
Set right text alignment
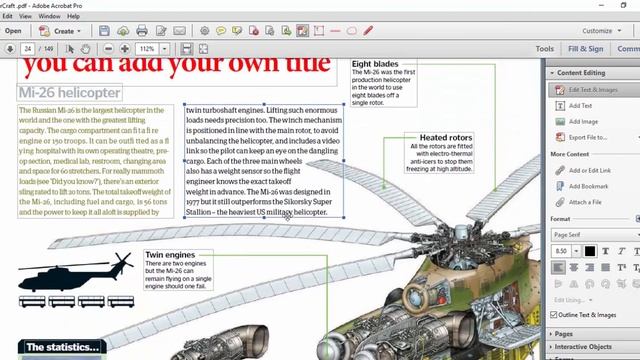click(589, 268)
